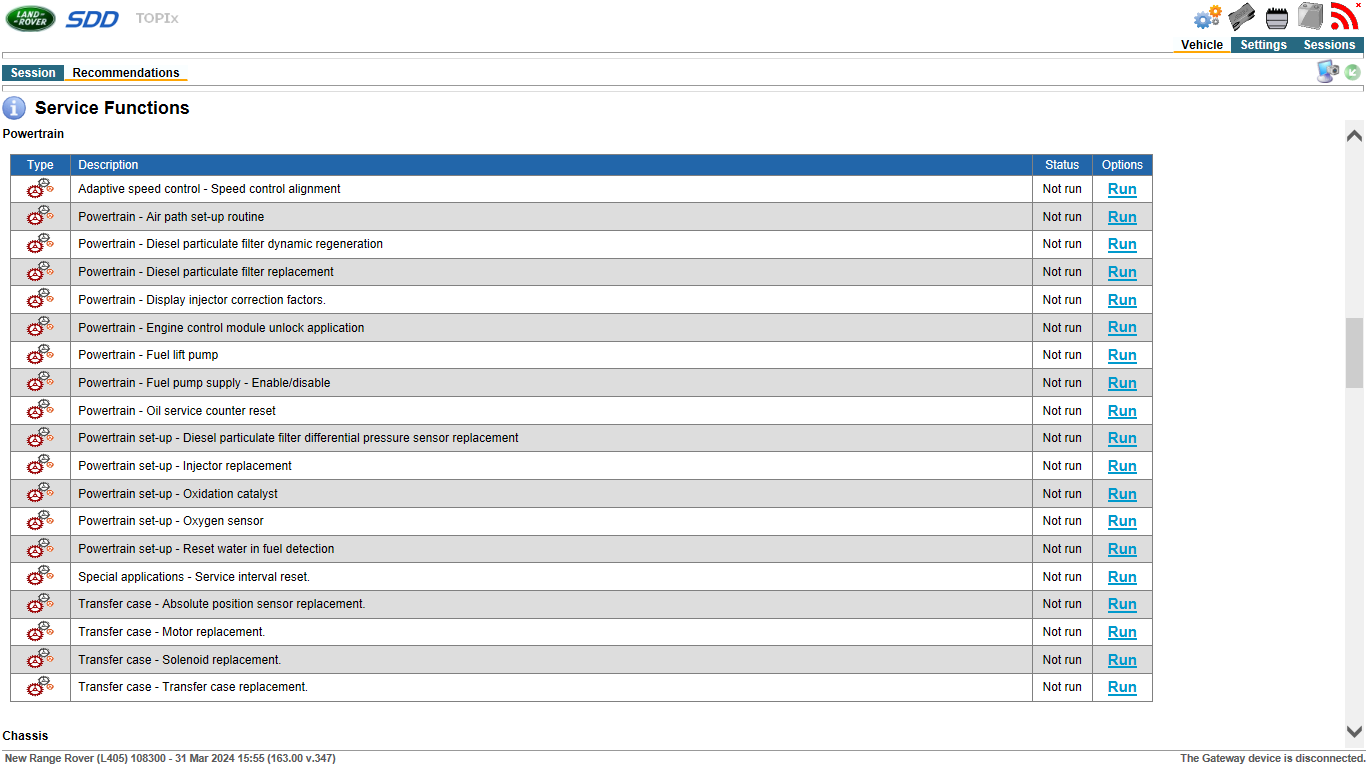Click gear icon for Service interval reset row
Viewport: 1366px width, 768px height.
40,576
